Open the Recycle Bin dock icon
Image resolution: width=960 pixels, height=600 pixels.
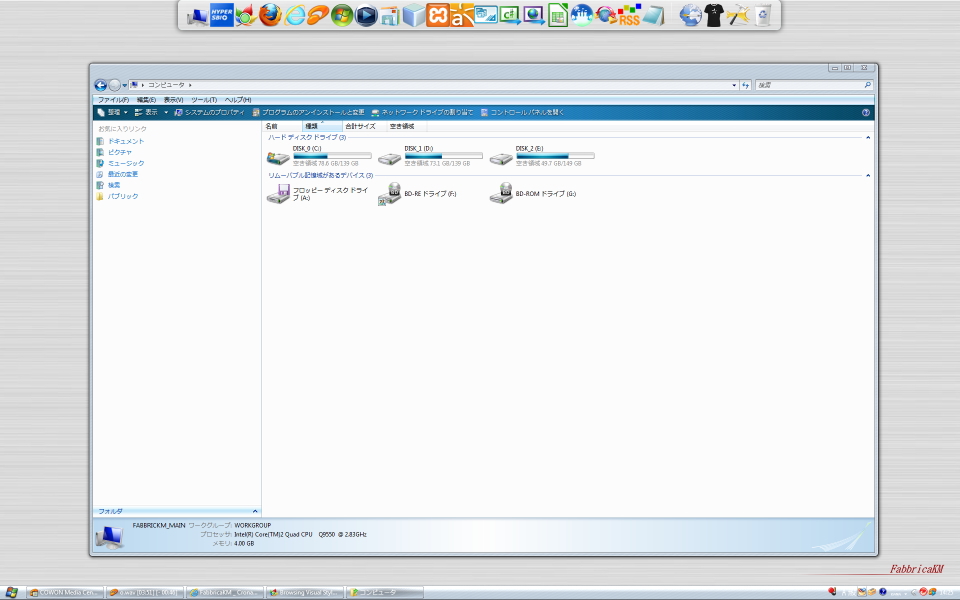tap(763, 15)
